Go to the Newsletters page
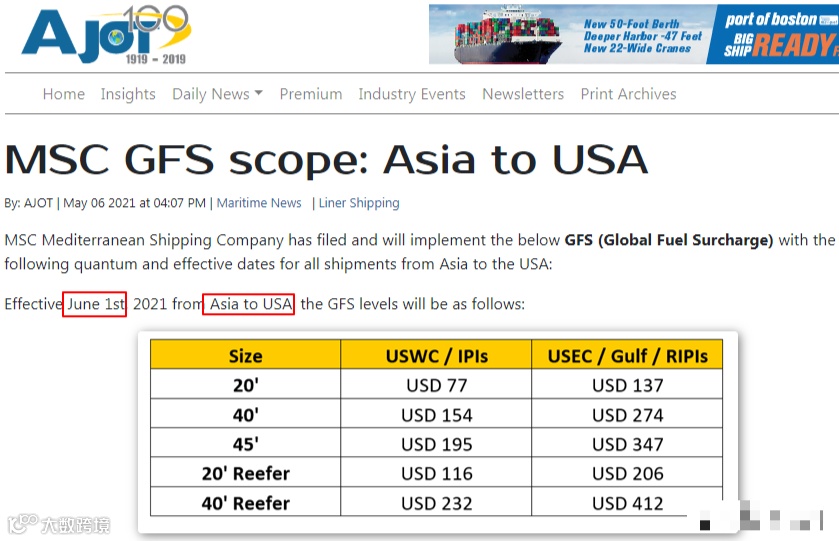 click(x=523, y=94)
